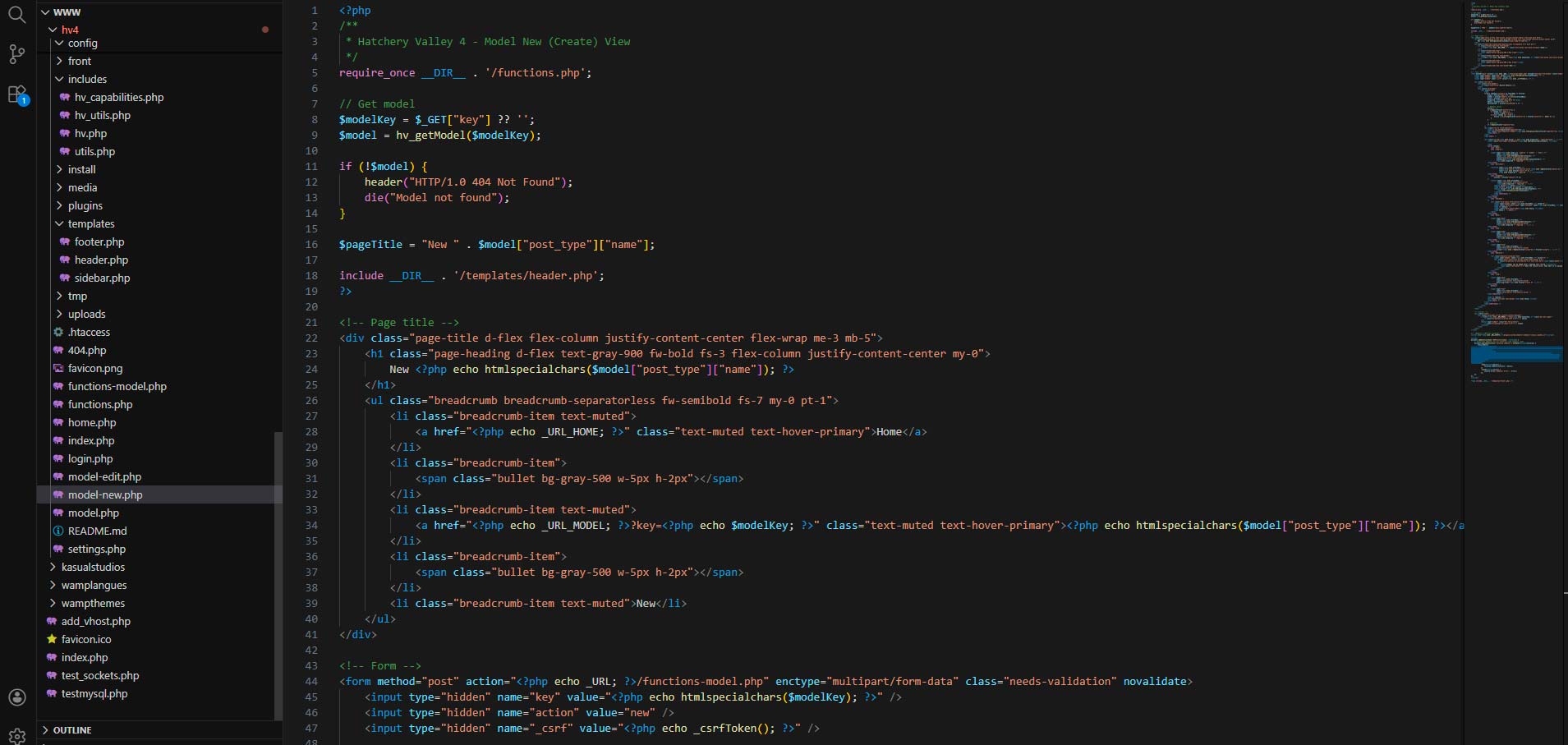
Task: Click the .htaccess gear file icon
Action: (x=58, y=332)
